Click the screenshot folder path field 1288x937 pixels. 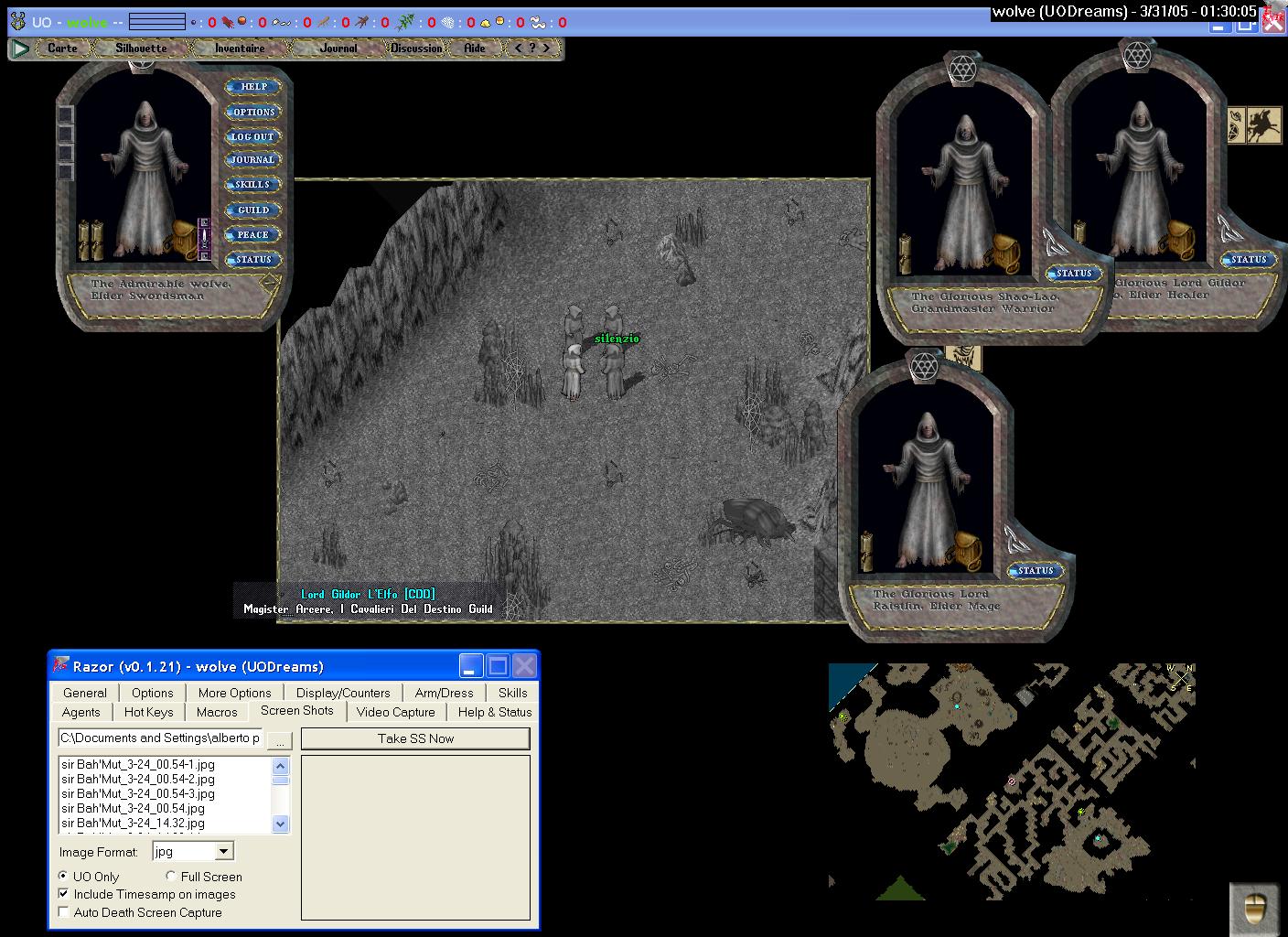[x=160, y=738]
